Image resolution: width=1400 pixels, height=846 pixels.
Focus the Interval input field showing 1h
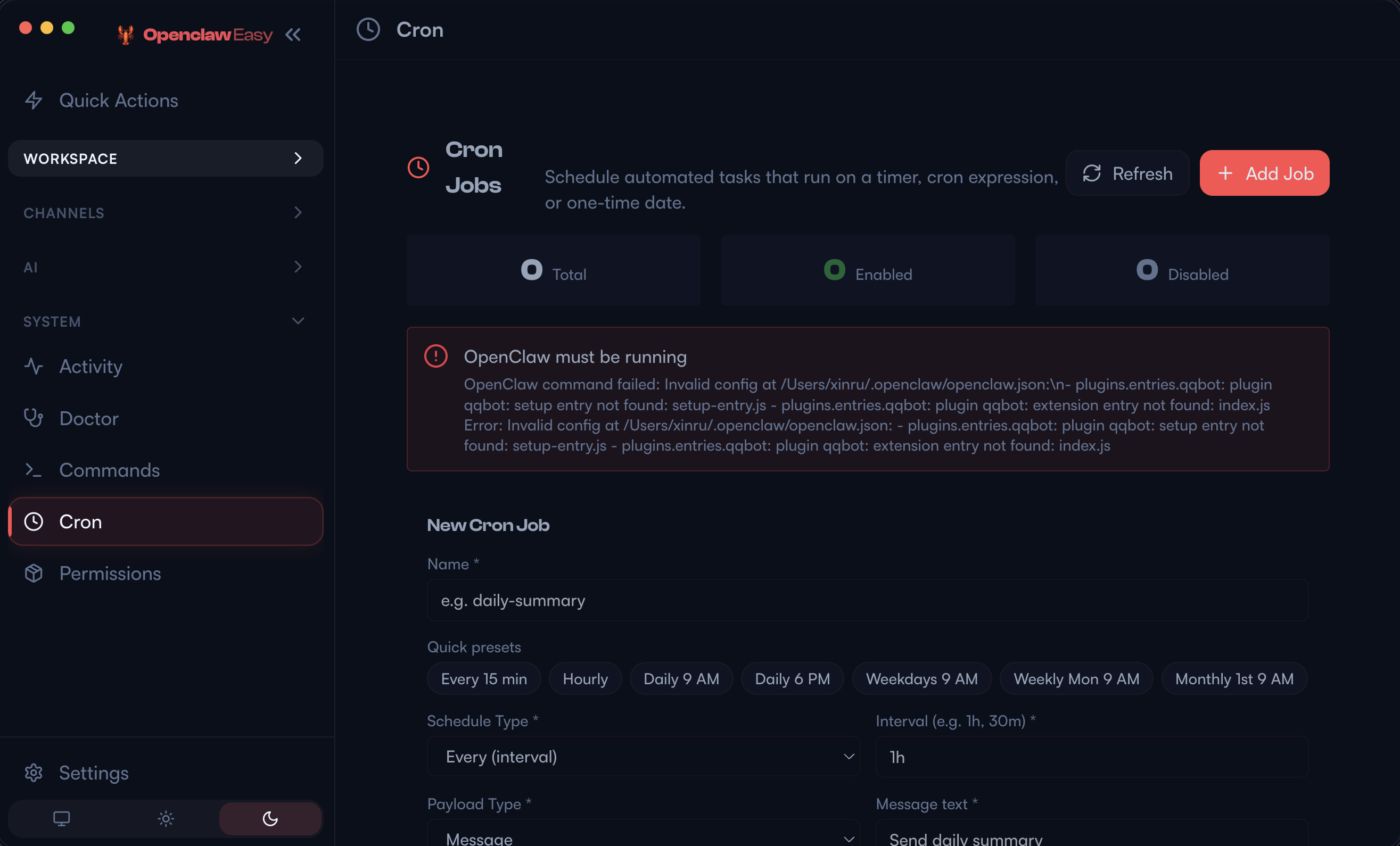1092,757
